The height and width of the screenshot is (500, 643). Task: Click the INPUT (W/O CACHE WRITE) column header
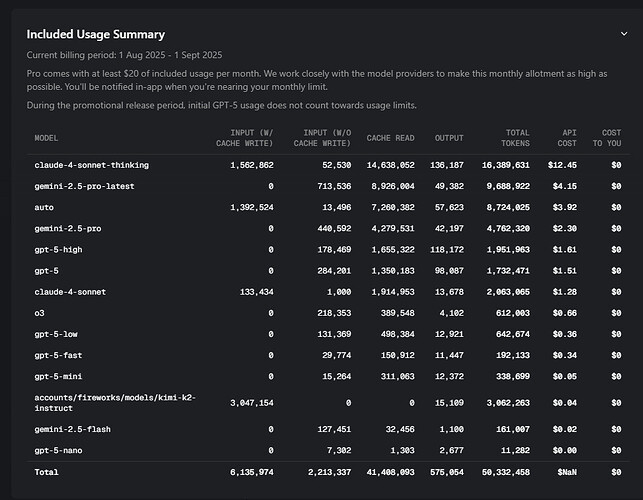[322, 138]
